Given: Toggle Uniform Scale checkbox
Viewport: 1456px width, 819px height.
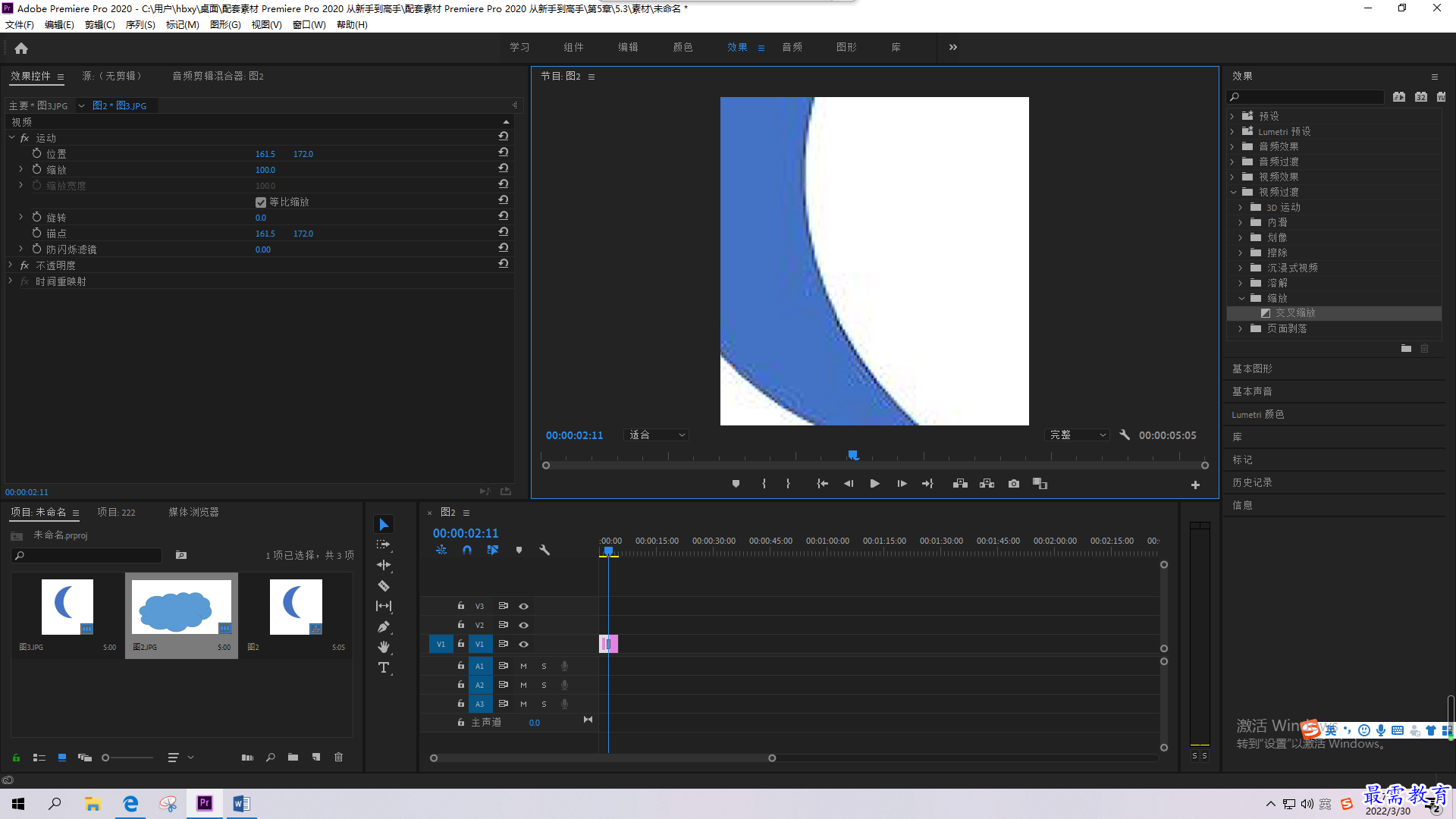Looking at the screenshot, I should 261,202.
